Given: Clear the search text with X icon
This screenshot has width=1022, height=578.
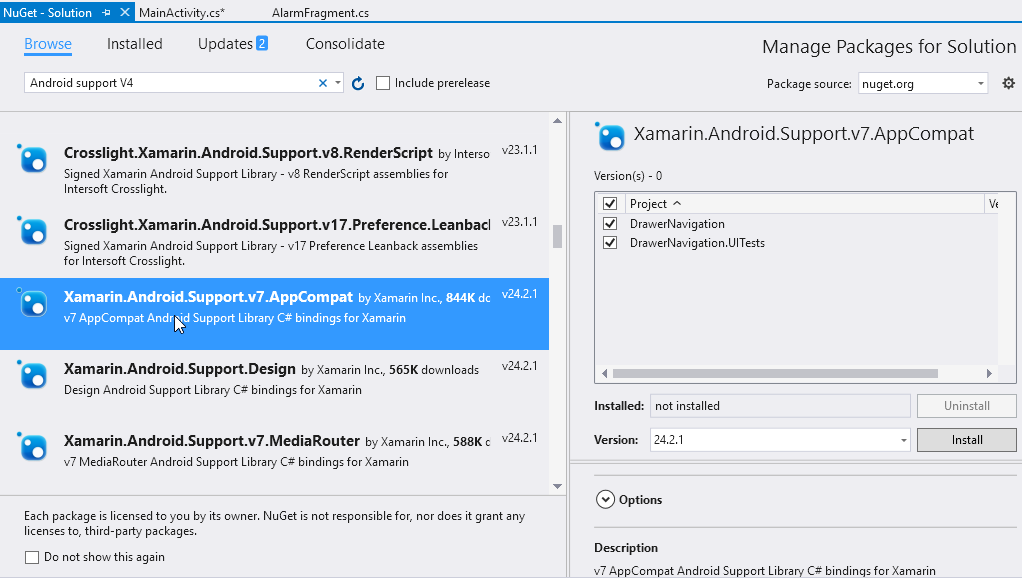Looking at the screenshot, I should coord(323,83).
